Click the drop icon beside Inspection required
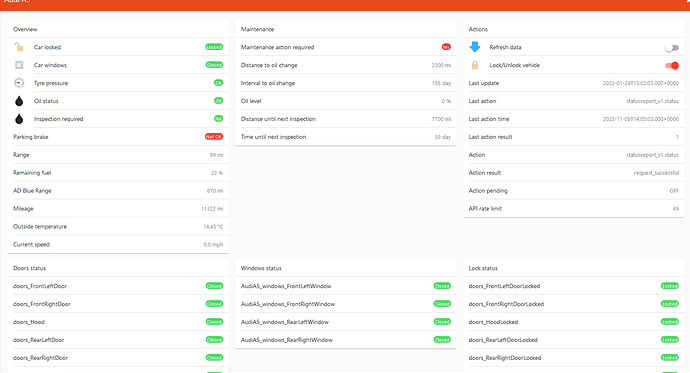The width and height of the screenshot is (690, 373). (x=19, y=119)
